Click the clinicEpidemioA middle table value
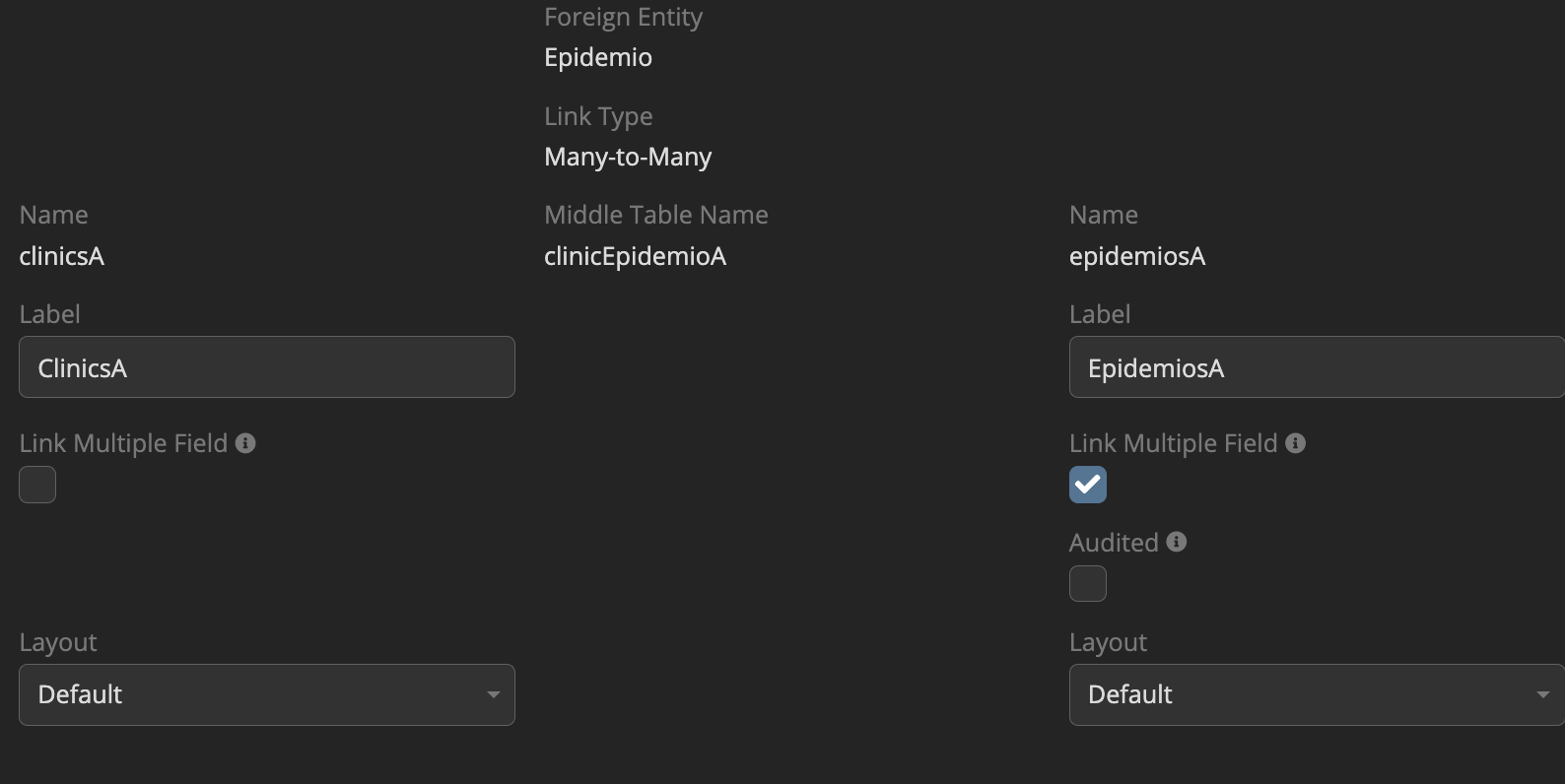The width and height of the screenshot is (1565, 784). click(636, 256)
